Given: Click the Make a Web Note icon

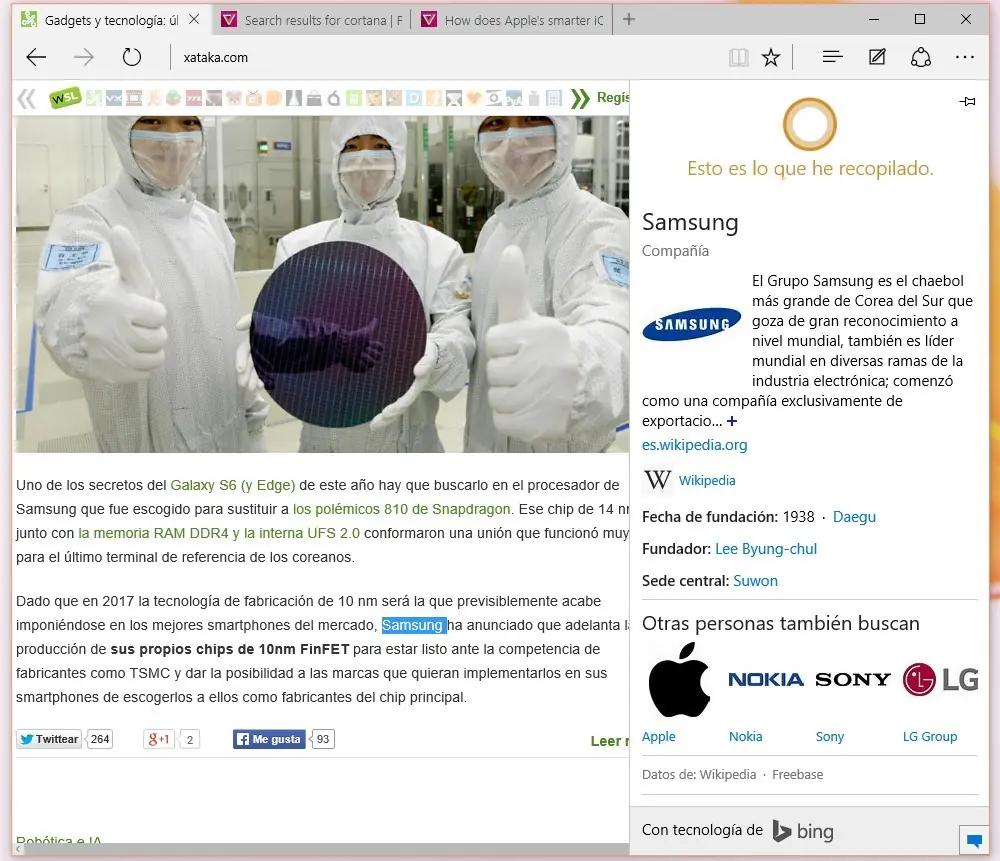Looking at the screenshot, I should (877, 58).
